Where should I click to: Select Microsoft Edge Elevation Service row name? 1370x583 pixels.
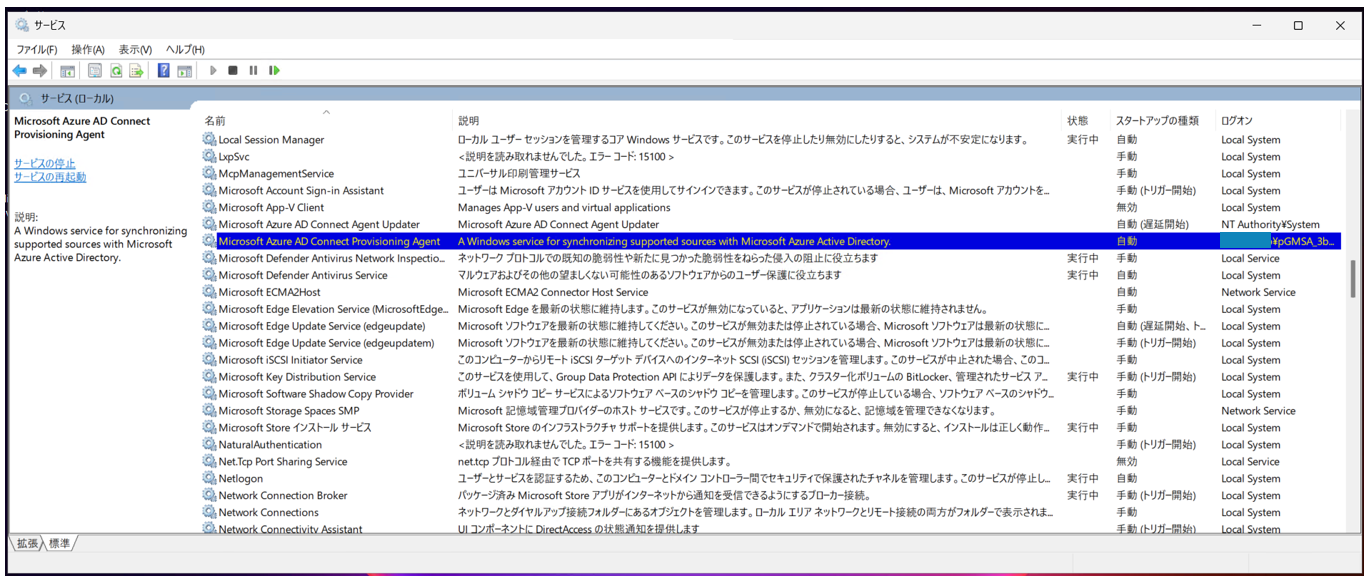click(333, 309)
